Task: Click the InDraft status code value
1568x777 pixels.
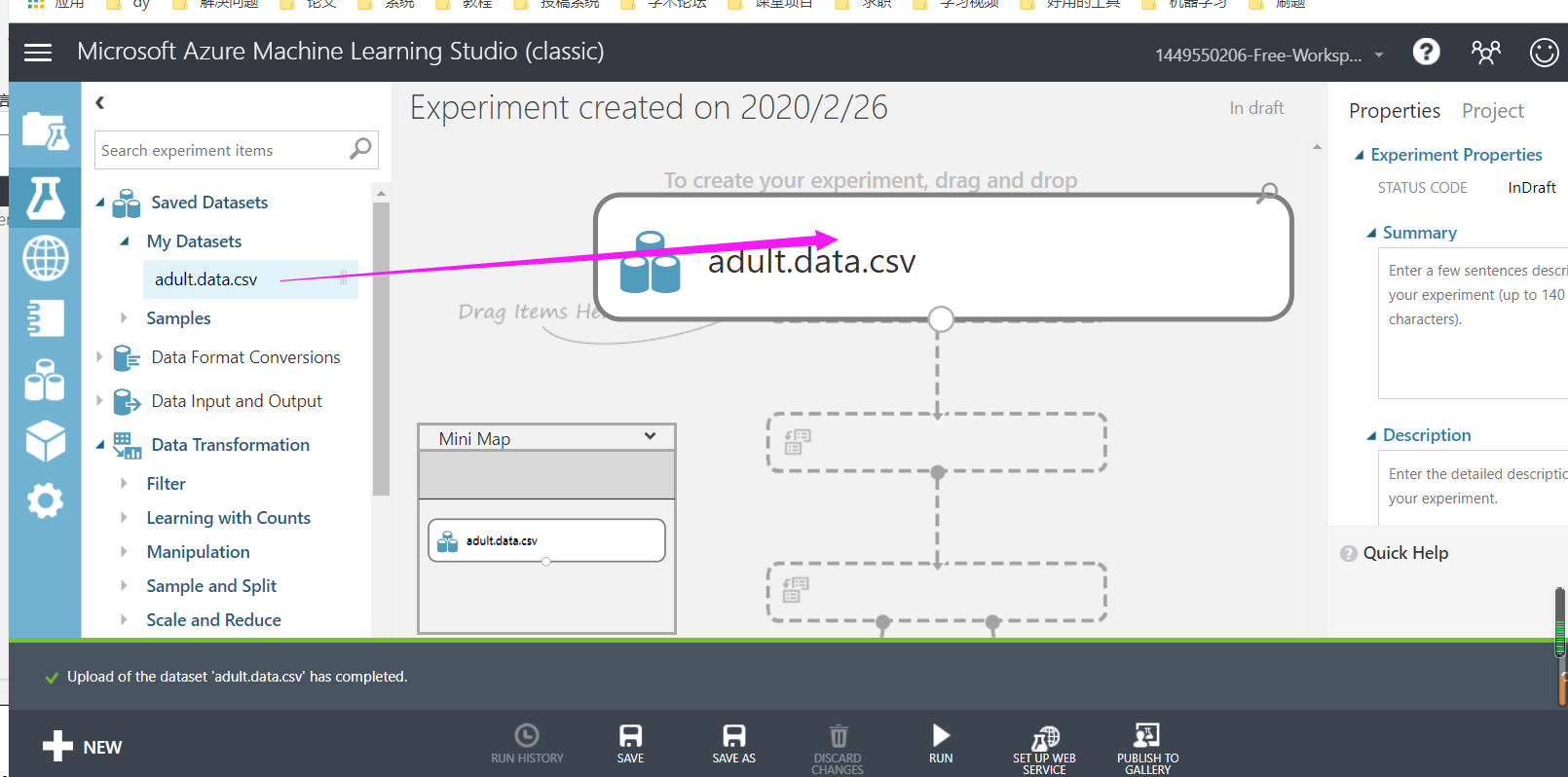Action: pyautogui.click(x=1532, y=187)
